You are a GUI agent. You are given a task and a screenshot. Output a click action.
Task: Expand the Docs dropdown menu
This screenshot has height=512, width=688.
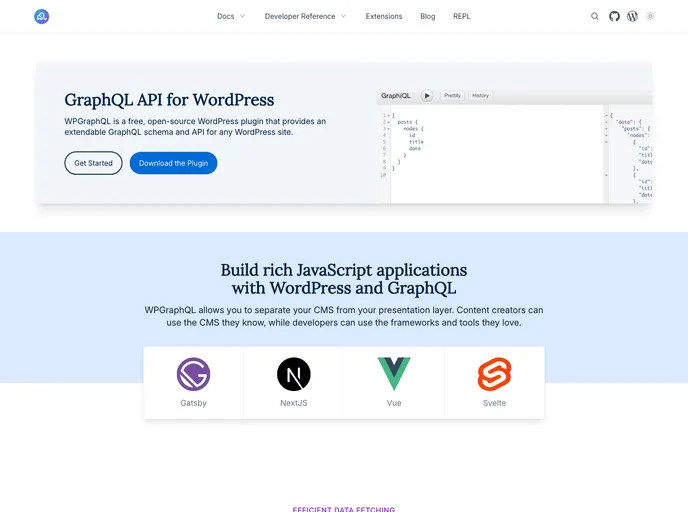[x=231, y=16]
